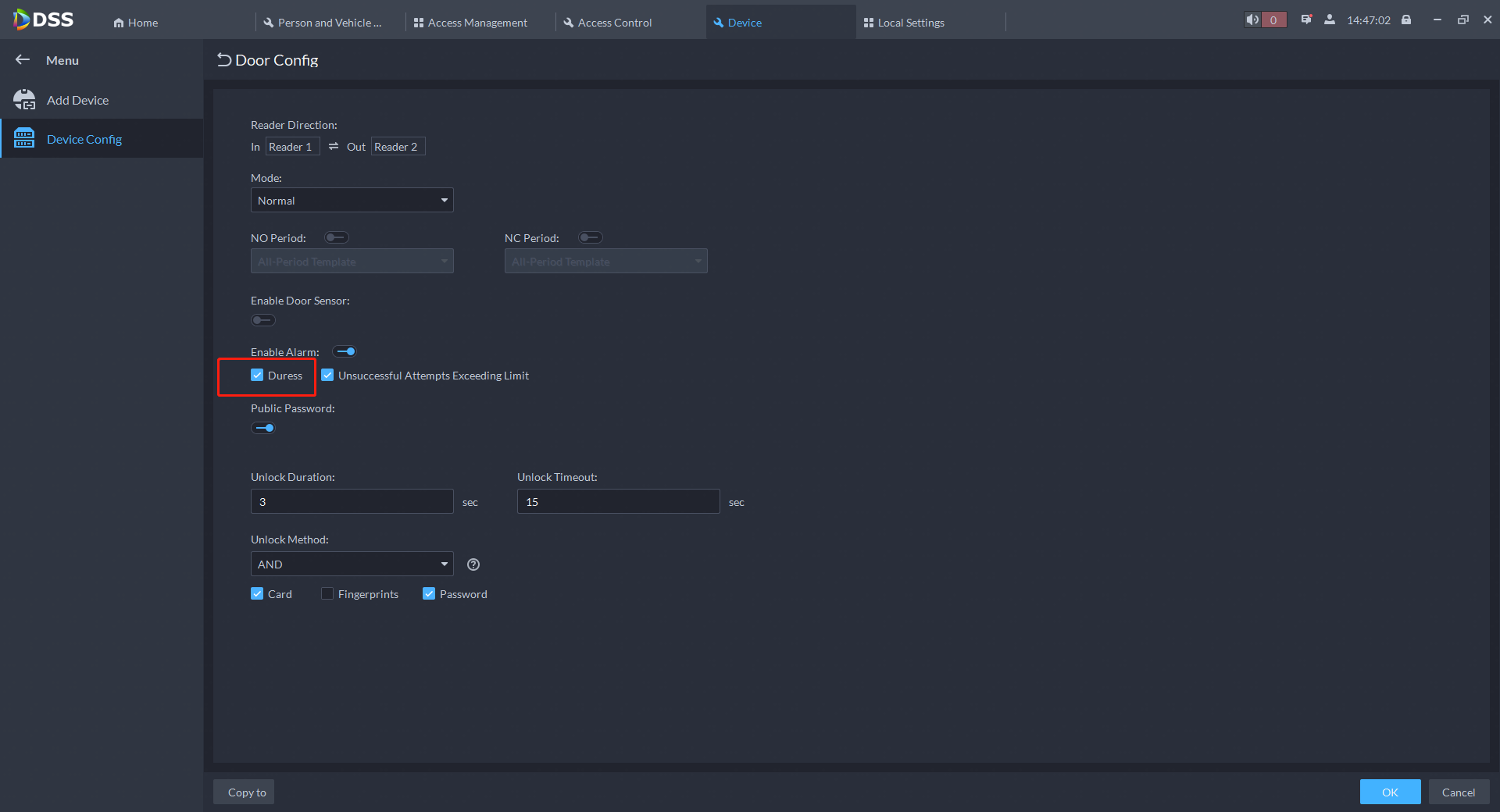Open the NC Period template dropdown
Viewport: 1500px width, 812px height.
606,261
